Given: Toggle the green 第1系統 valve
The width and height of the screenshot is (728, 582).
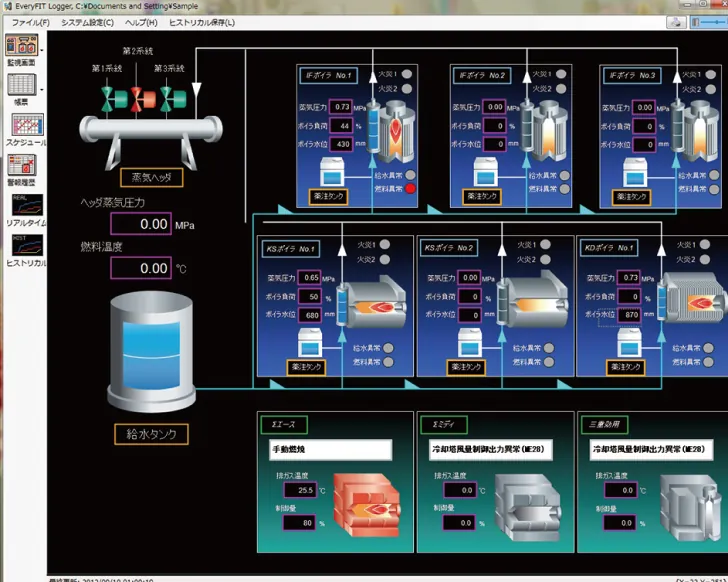Looking at the screenshot, I should tap(114, 100).
